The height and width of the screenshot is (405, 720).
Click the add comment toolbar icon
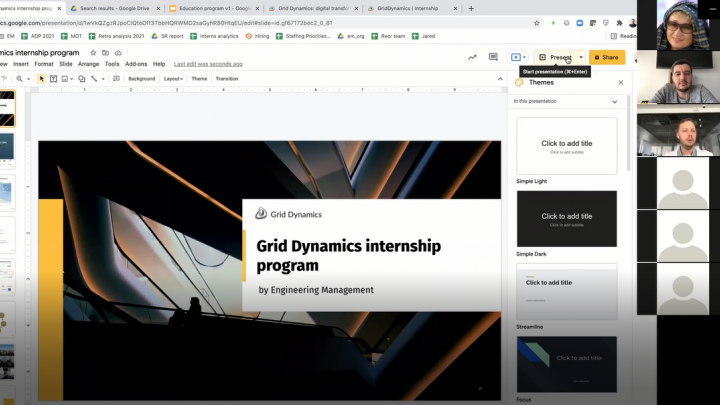pos(116,79)
